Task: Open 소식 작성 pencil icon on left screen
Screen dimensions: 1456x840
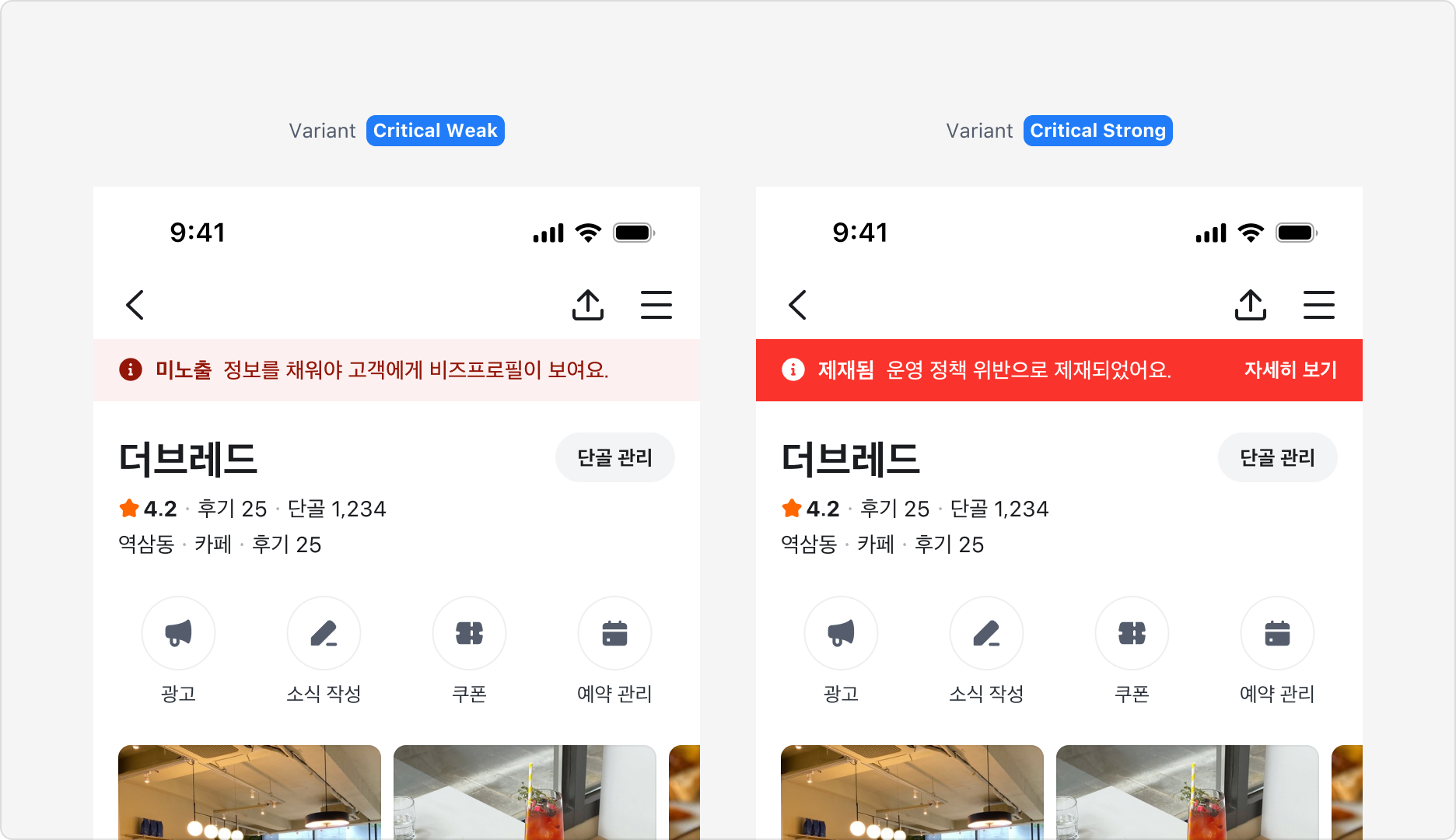Action: pos(324,633)
